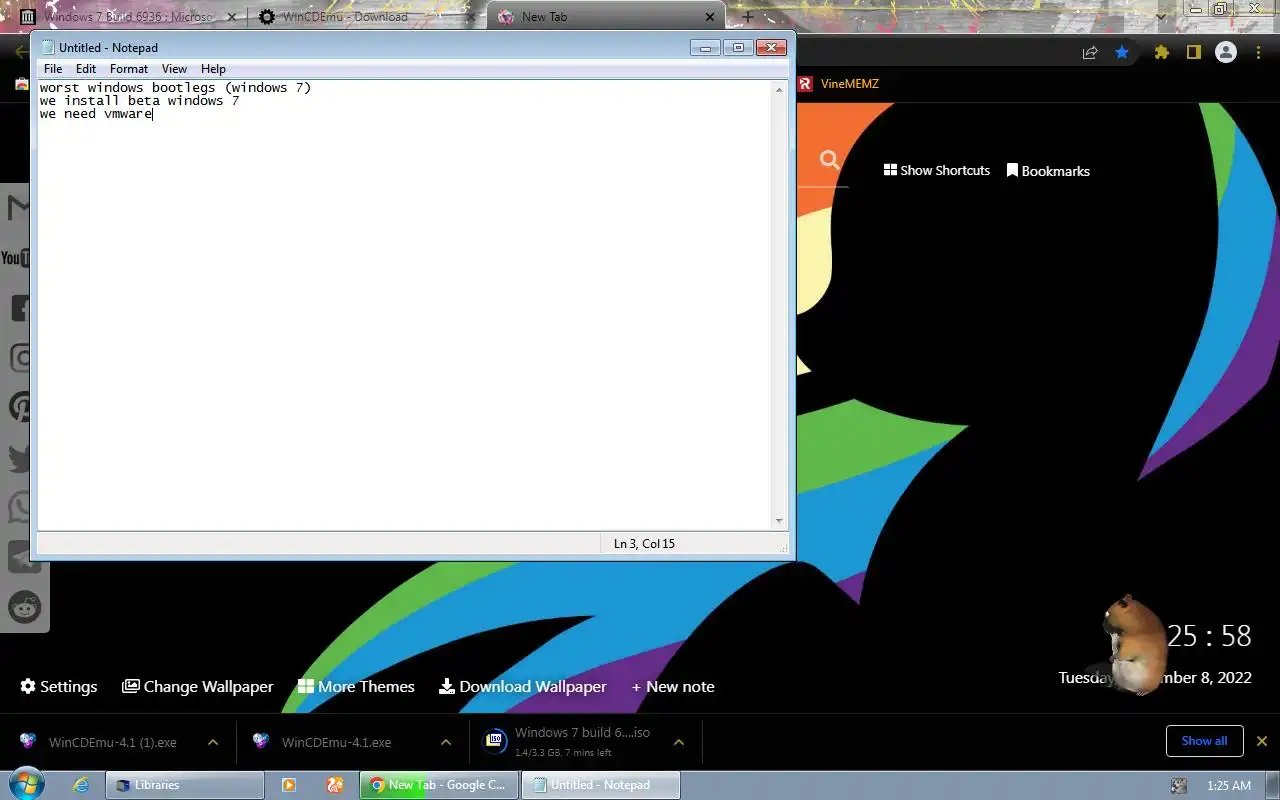This screenshot has width=1280, height=800.
Task: Expand options for Windows 7 build iso download
Action: pos(679,742)
